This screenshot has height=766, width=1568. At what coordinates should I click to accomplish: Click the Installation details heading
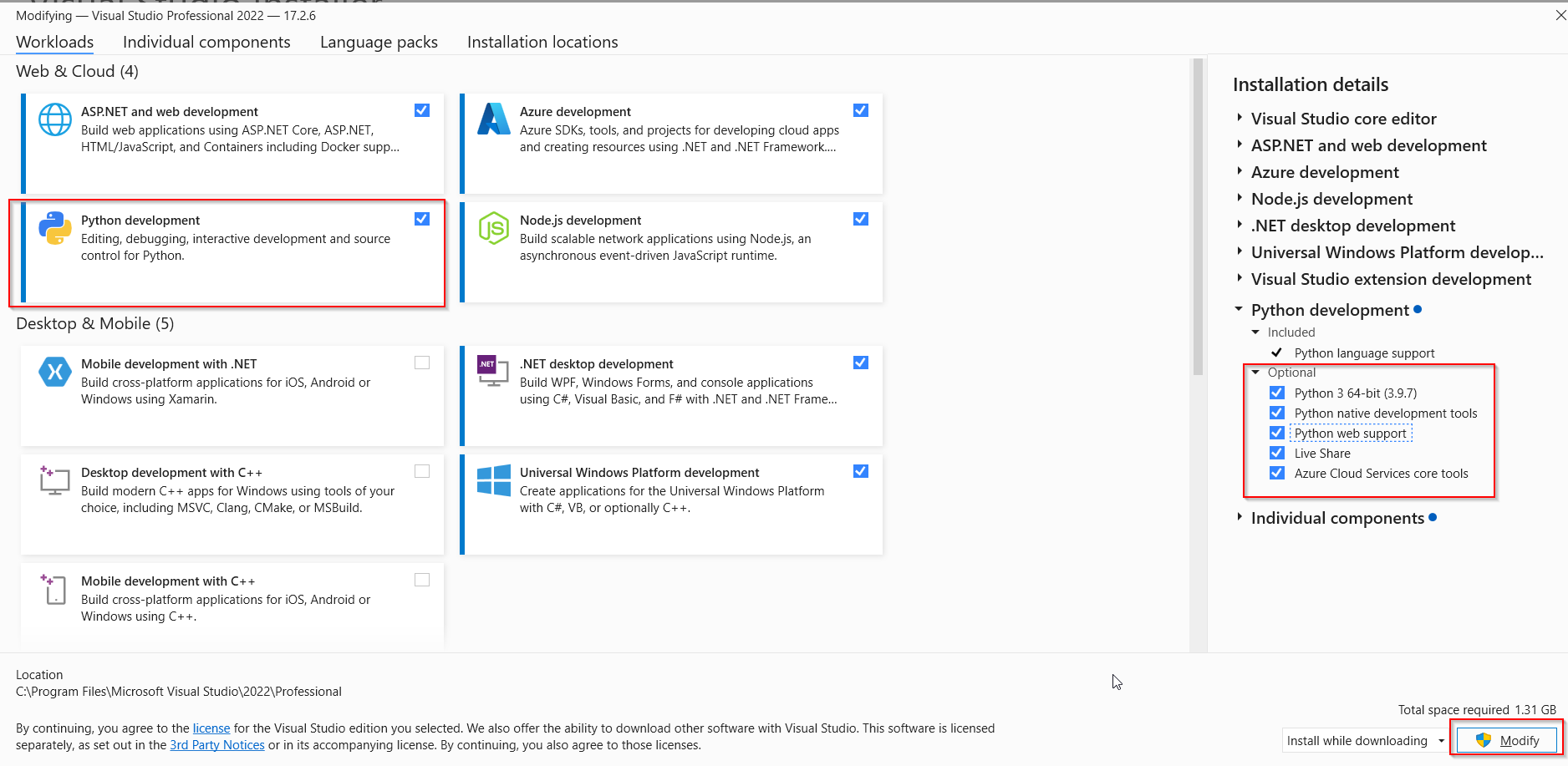point(1311,84)
